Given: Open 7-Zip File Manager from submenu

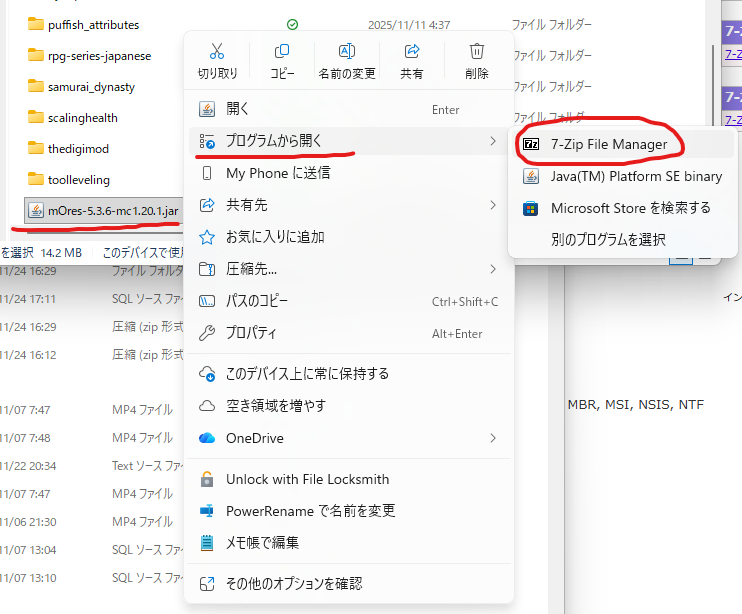Looking at the screenshot, I should coord(608,145).
